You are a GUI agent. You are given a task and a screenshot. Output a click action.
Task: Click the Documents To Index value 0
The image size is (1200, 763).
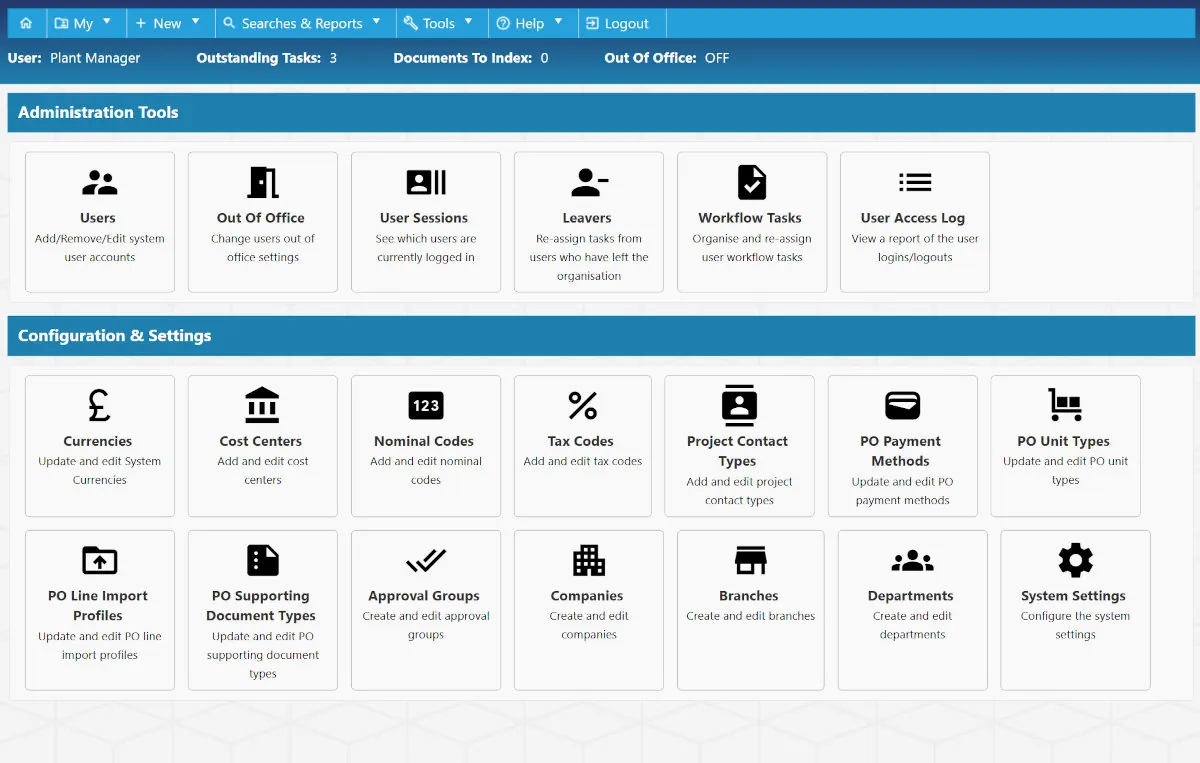(x=545, y=58)
